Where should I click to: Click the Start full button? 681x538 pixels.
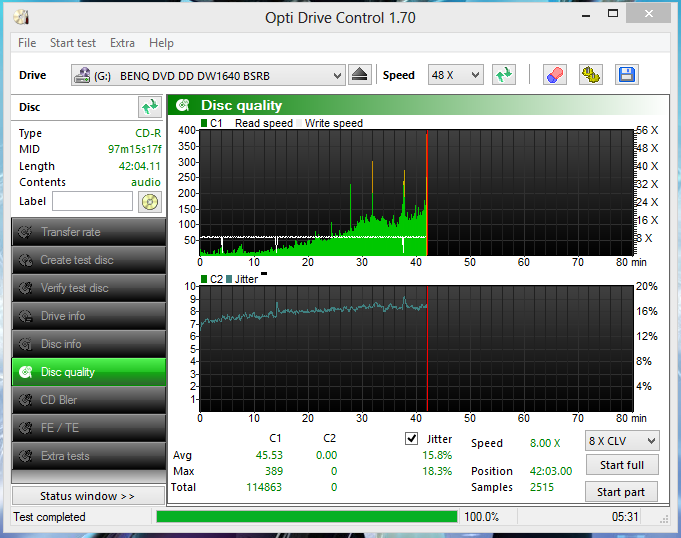622,465
